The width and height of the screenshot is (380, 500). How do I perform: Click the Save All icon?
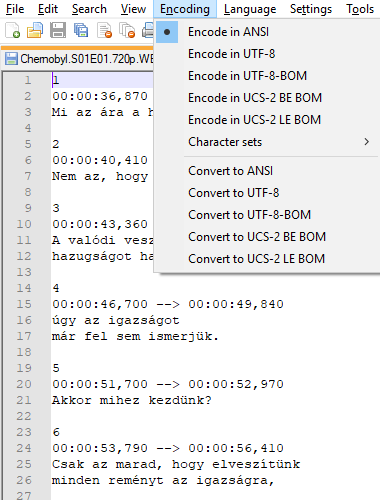click(x=81, y=30)
